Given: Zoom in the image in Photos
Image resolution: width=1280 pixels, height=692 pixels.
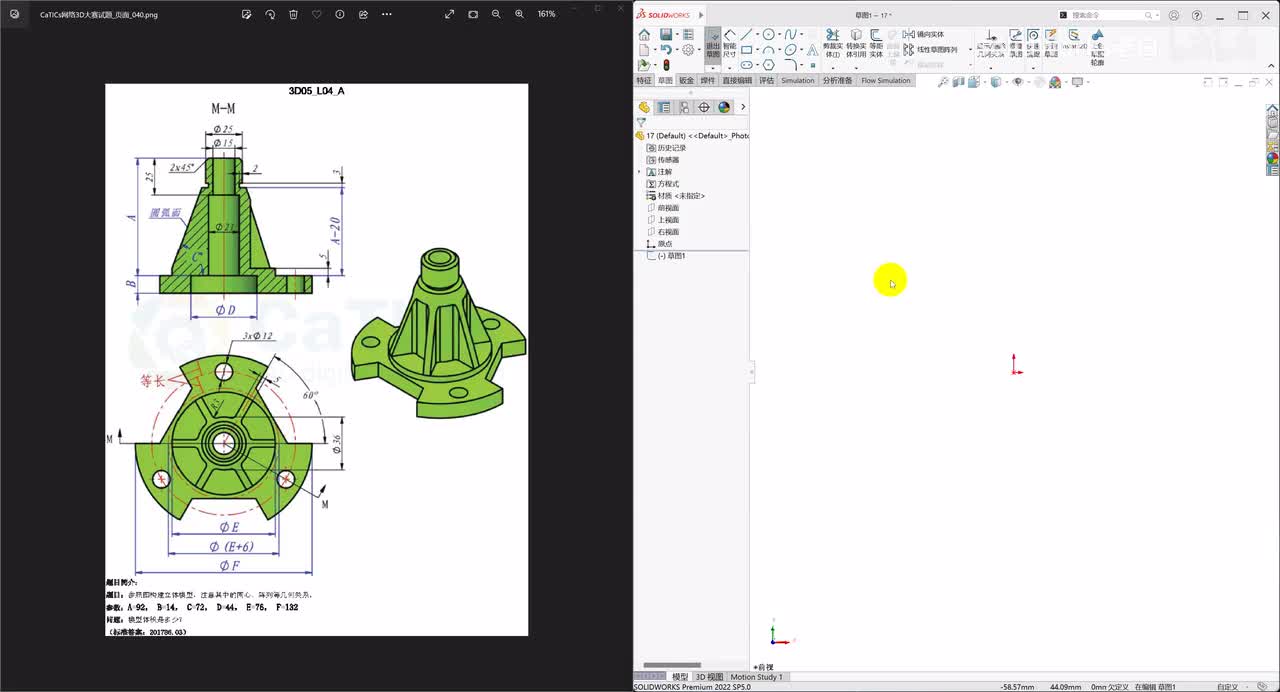Looking at the screenshot, I should tap(519, 14).
